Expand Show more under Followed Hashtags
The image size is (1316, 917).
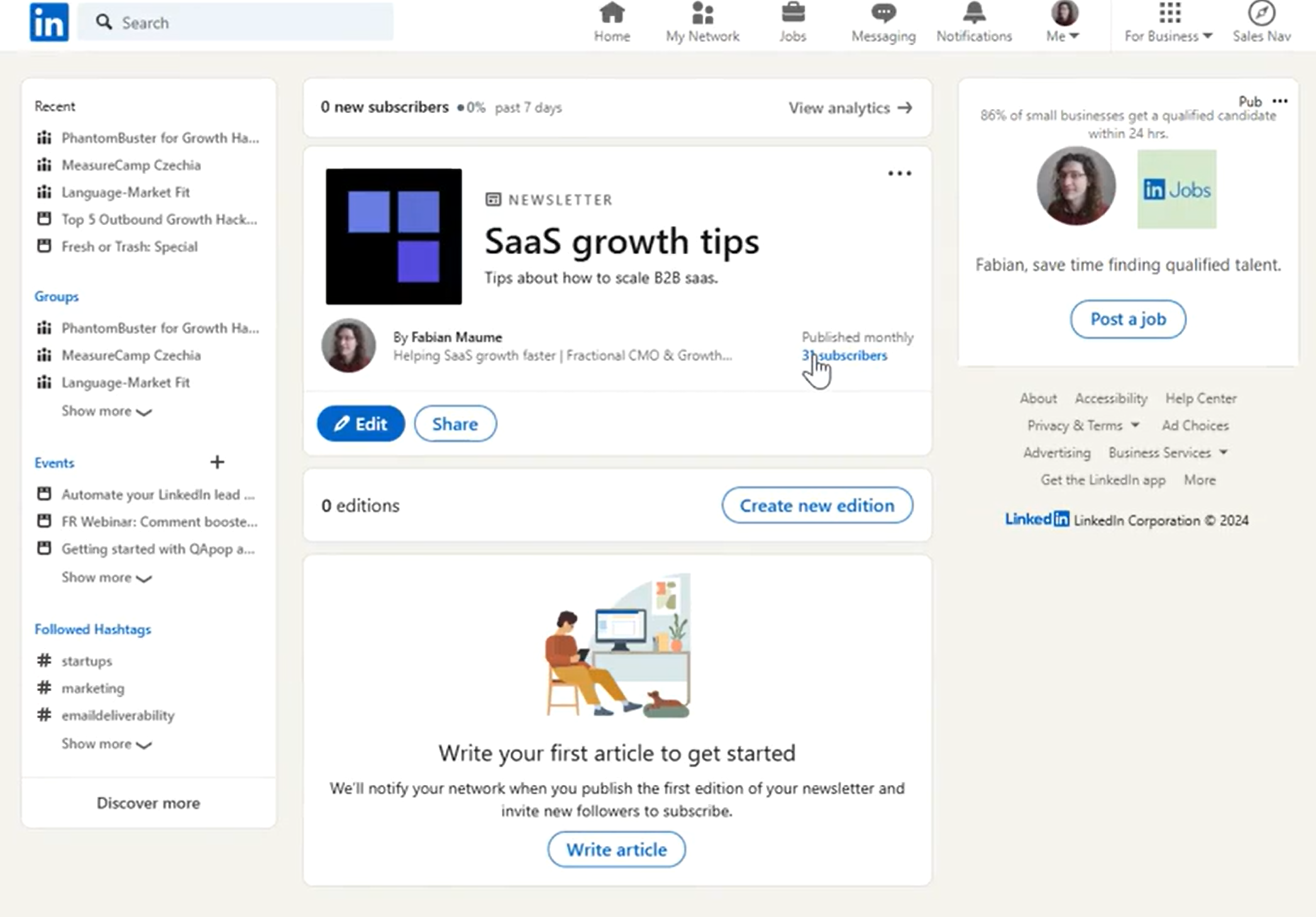(x=106, y=744)
